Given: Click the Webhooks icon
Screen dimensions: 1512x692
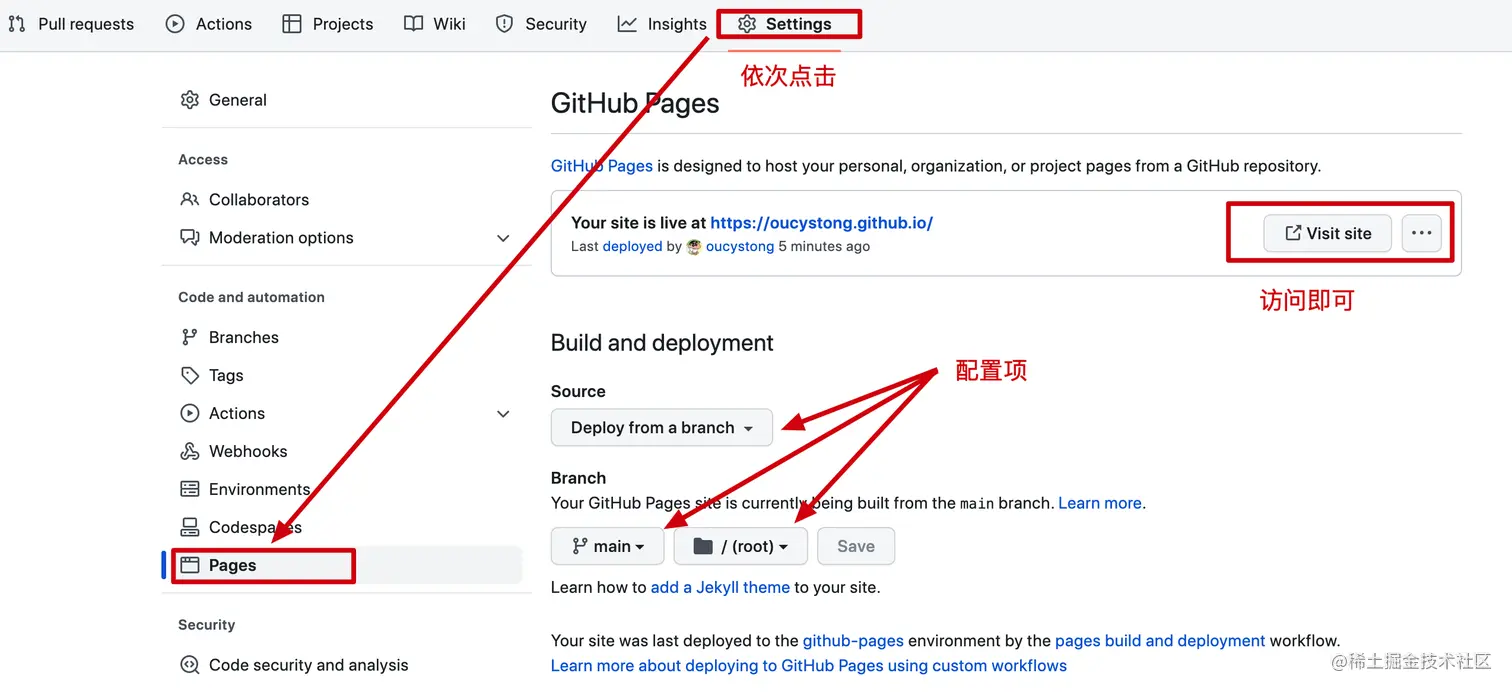Looking at the screenshot, I should tap(190, 452).
